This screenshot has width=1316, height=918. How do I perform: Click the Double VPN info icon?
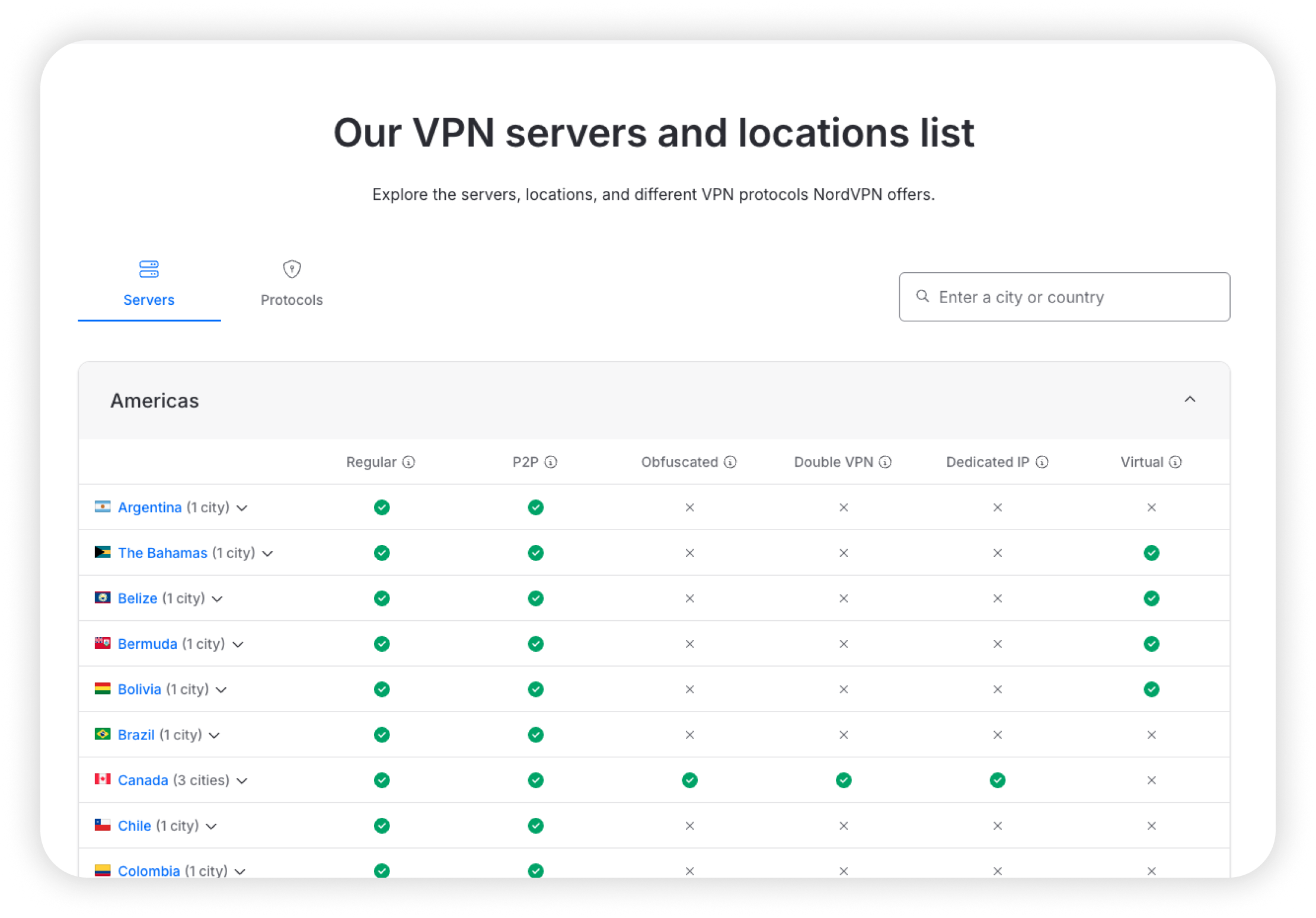click(x=886, y=462)
